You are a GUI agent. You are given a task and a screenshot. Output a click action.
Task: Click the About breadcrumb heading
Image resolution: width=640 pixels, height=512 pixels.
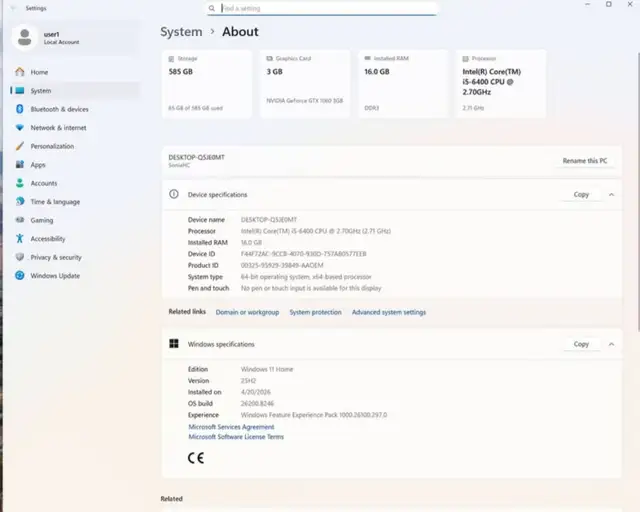click(x=240, y=32)
